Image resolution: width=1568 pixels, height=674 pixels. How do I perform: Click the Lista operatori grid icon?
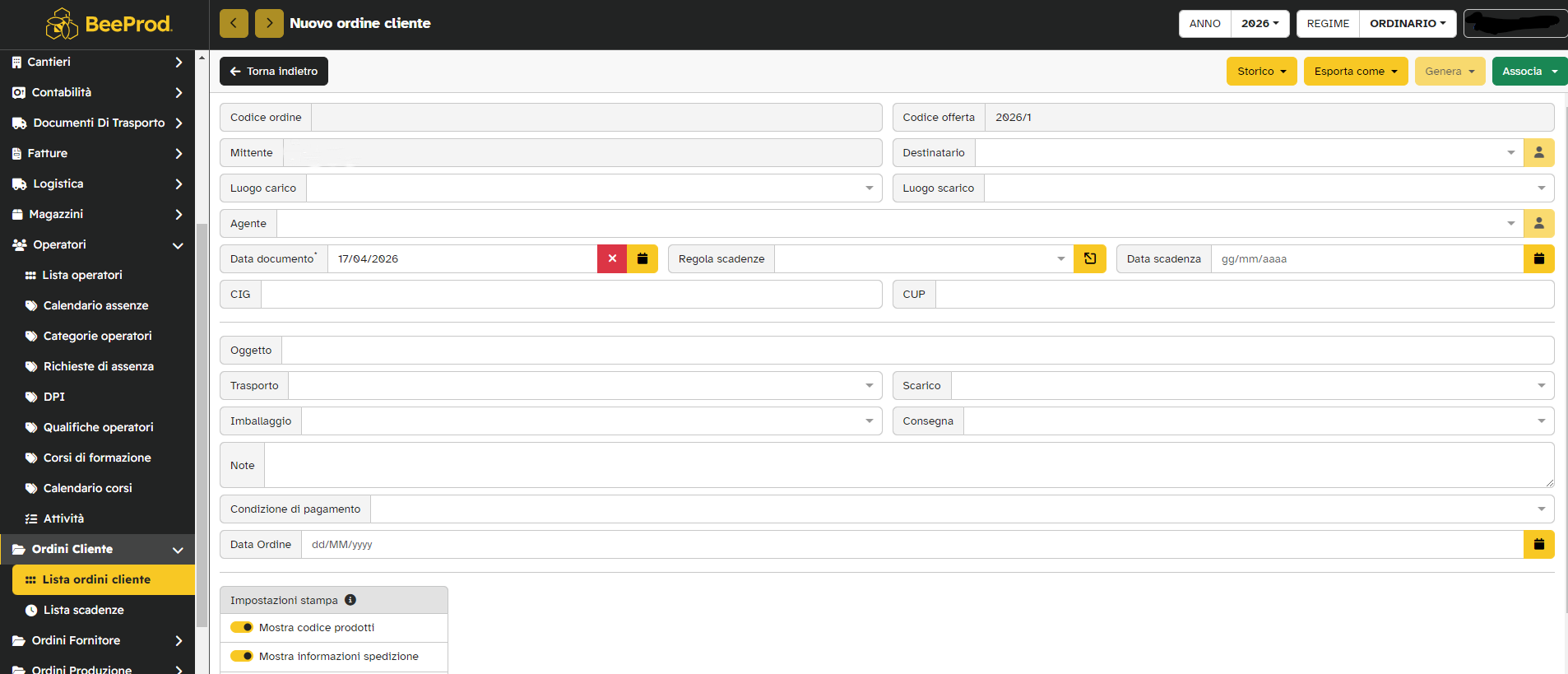pyautogui.click(x=30, y=275)
